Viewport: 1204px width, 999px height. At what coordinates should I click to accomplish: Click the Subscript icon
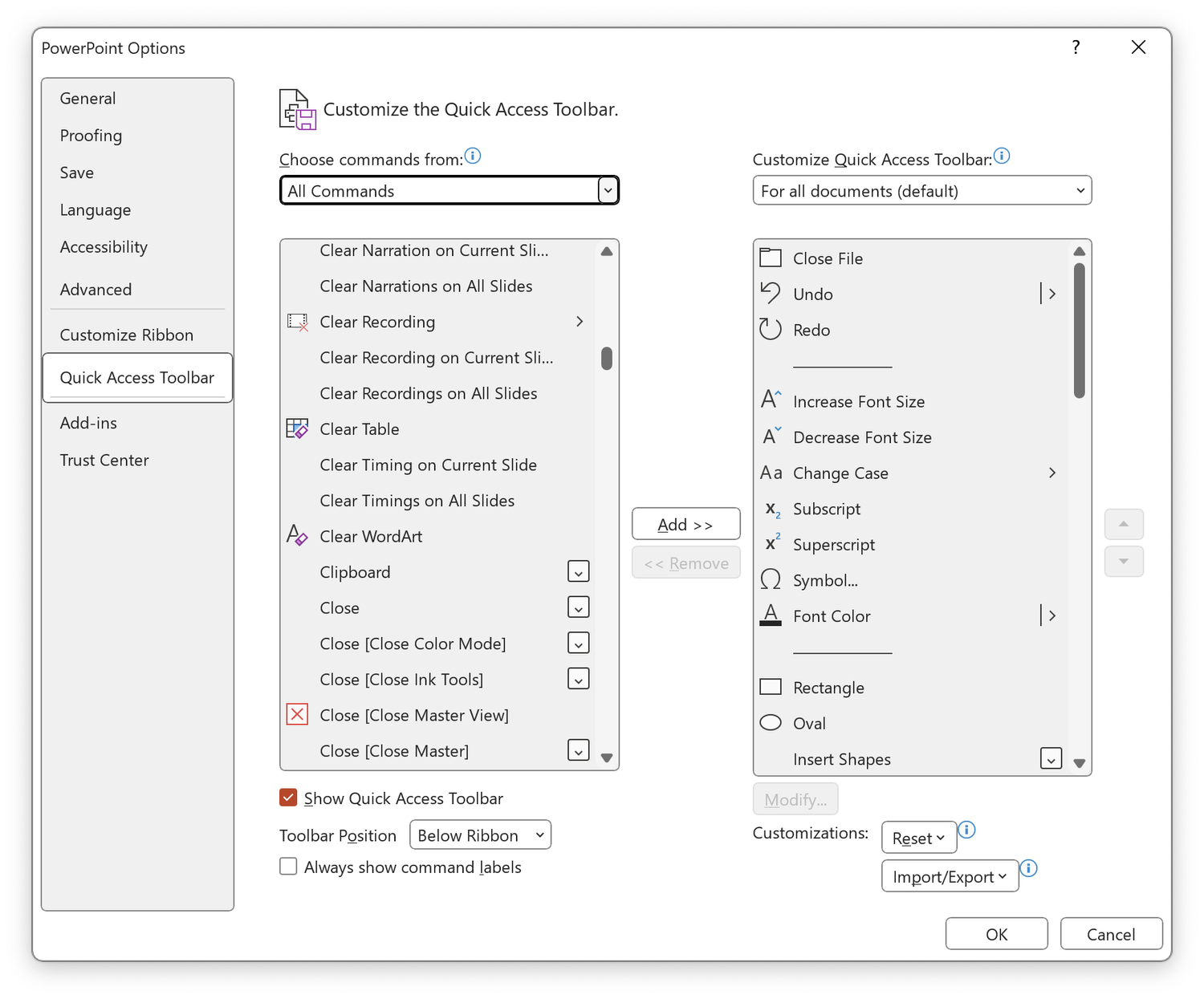pos(770,509)
